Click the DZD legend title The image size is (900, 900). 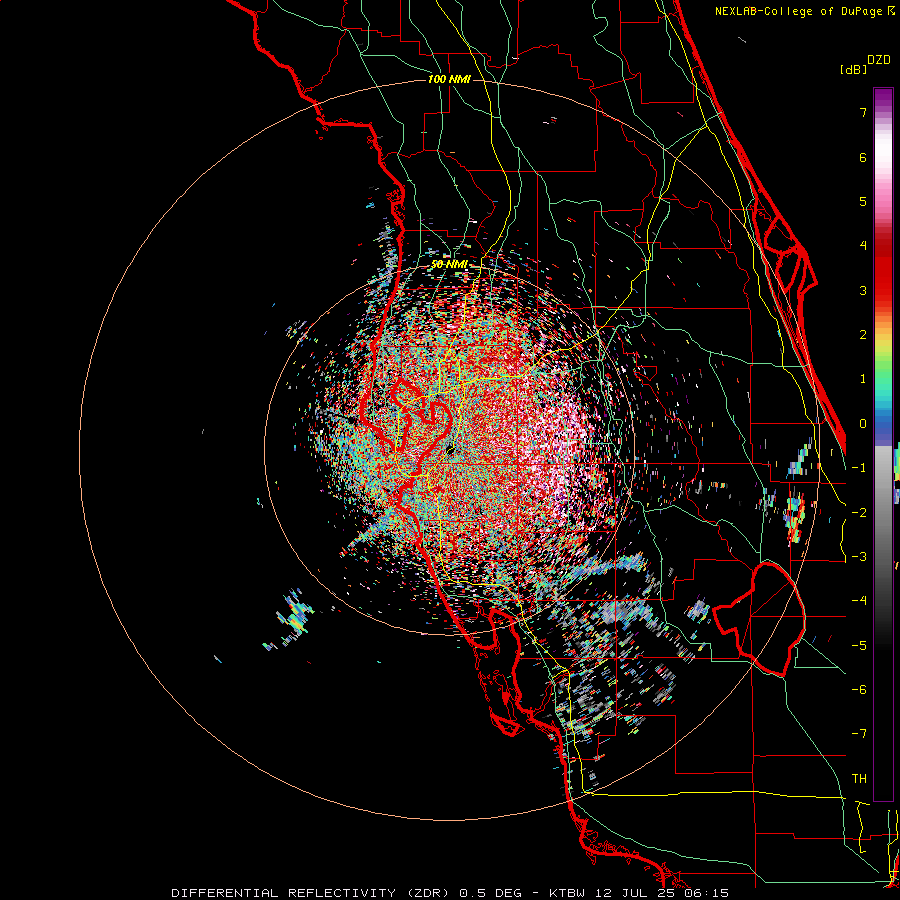pyautogui.click(x=879, y=60)
